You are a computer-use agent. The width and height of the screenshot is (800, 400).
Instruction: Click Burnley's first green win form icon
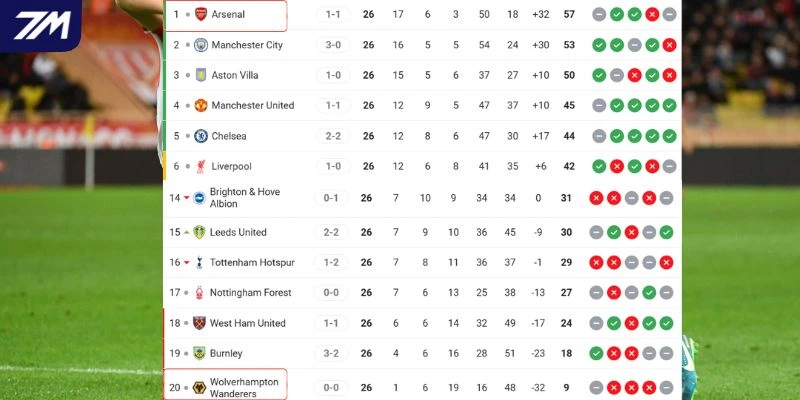click(598, 353)
